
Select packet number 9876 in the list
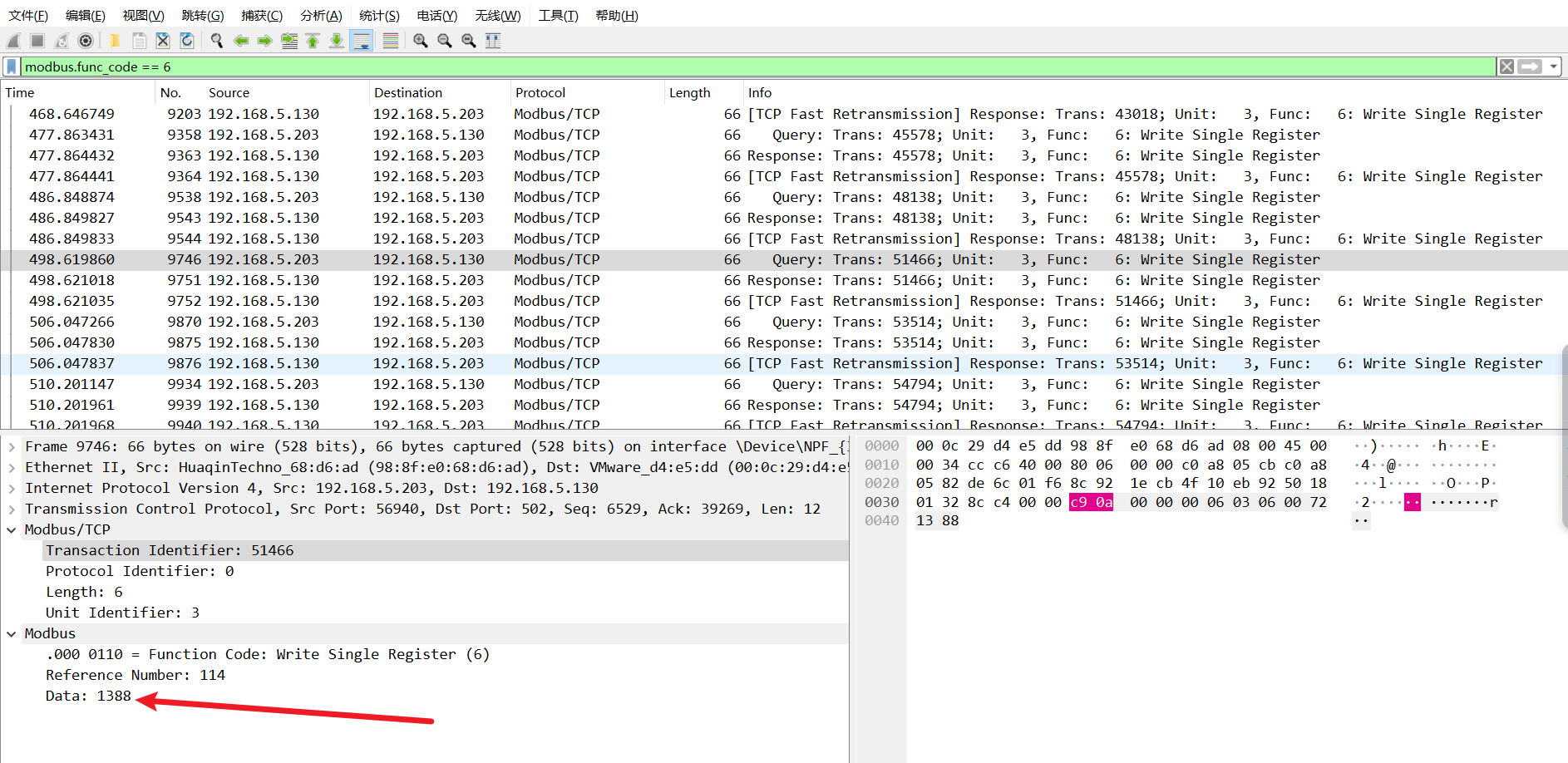[784, 363]
